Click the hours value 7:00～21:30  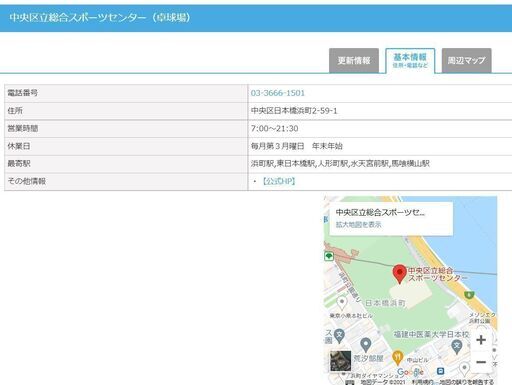[274, 128]
